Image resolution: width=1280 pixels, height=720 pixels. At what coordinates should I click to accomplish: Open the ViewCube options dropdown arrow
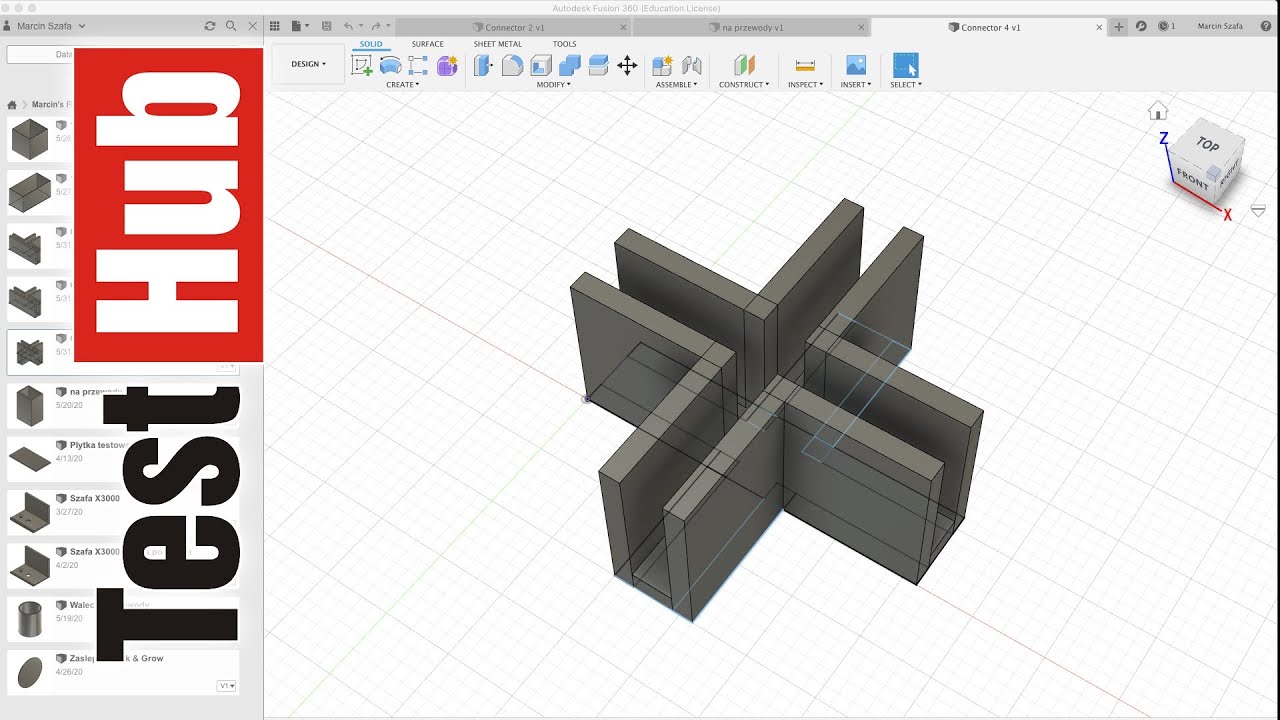click(x=1258, y=210)
